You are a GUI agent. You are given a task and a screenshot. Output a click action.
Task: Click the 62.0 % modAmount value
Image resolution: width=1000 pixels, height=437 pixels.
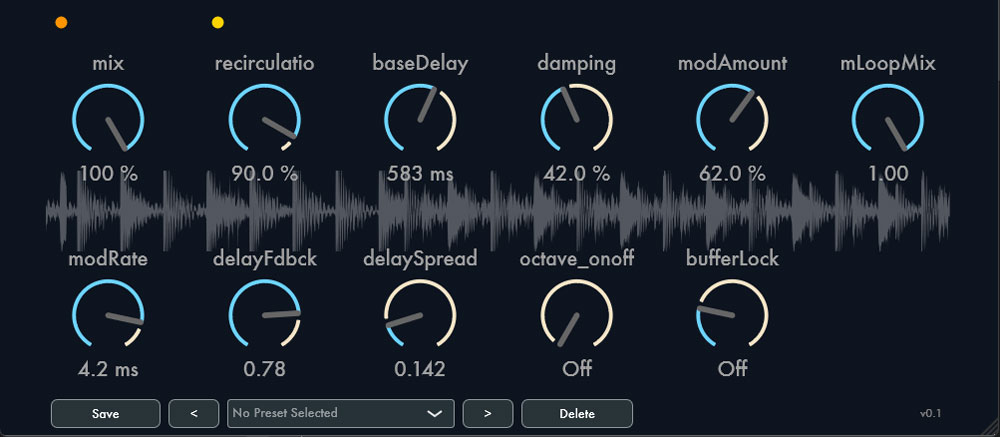[732, 174]
